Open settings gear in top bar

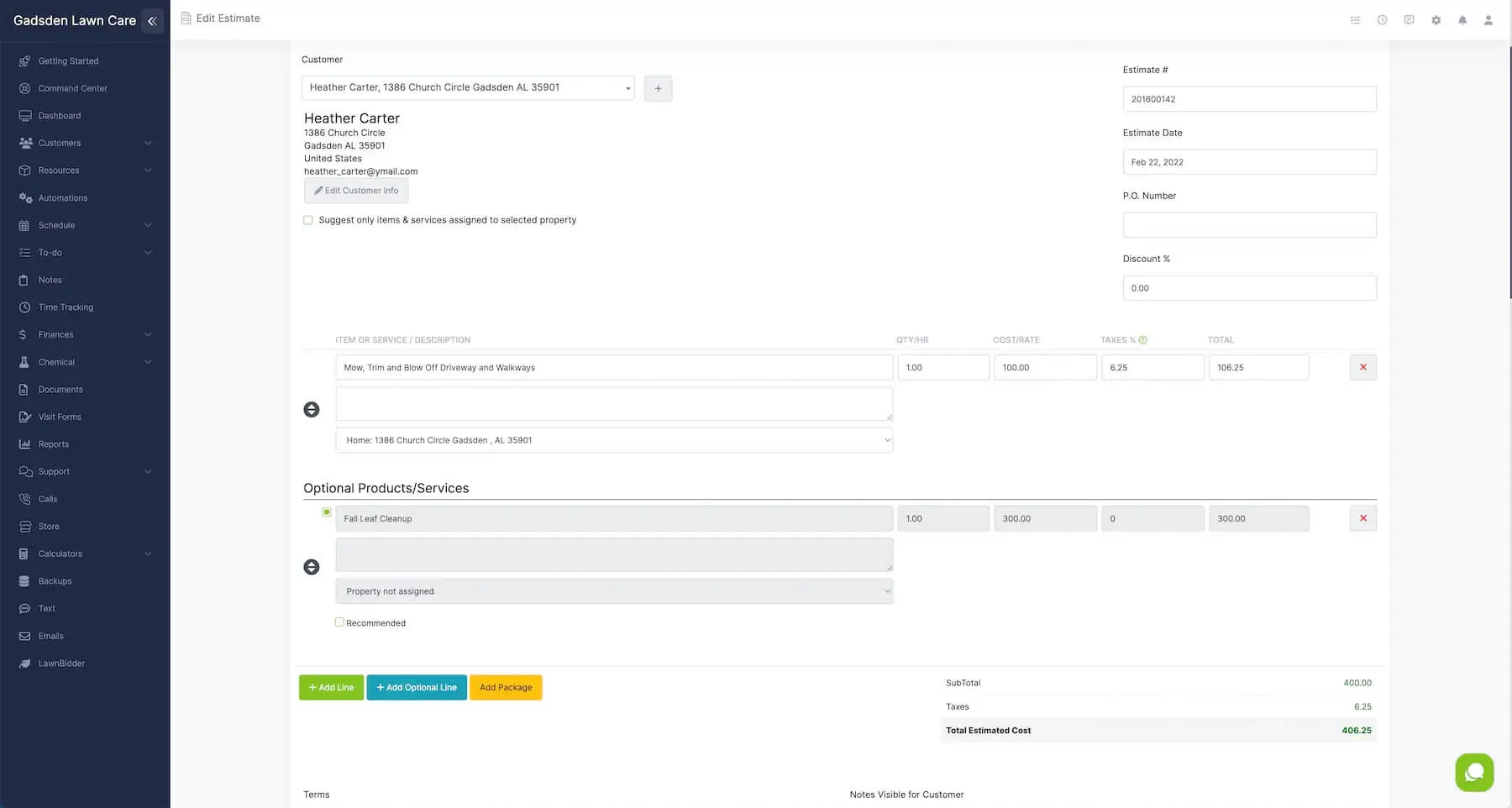[1436, 20]
